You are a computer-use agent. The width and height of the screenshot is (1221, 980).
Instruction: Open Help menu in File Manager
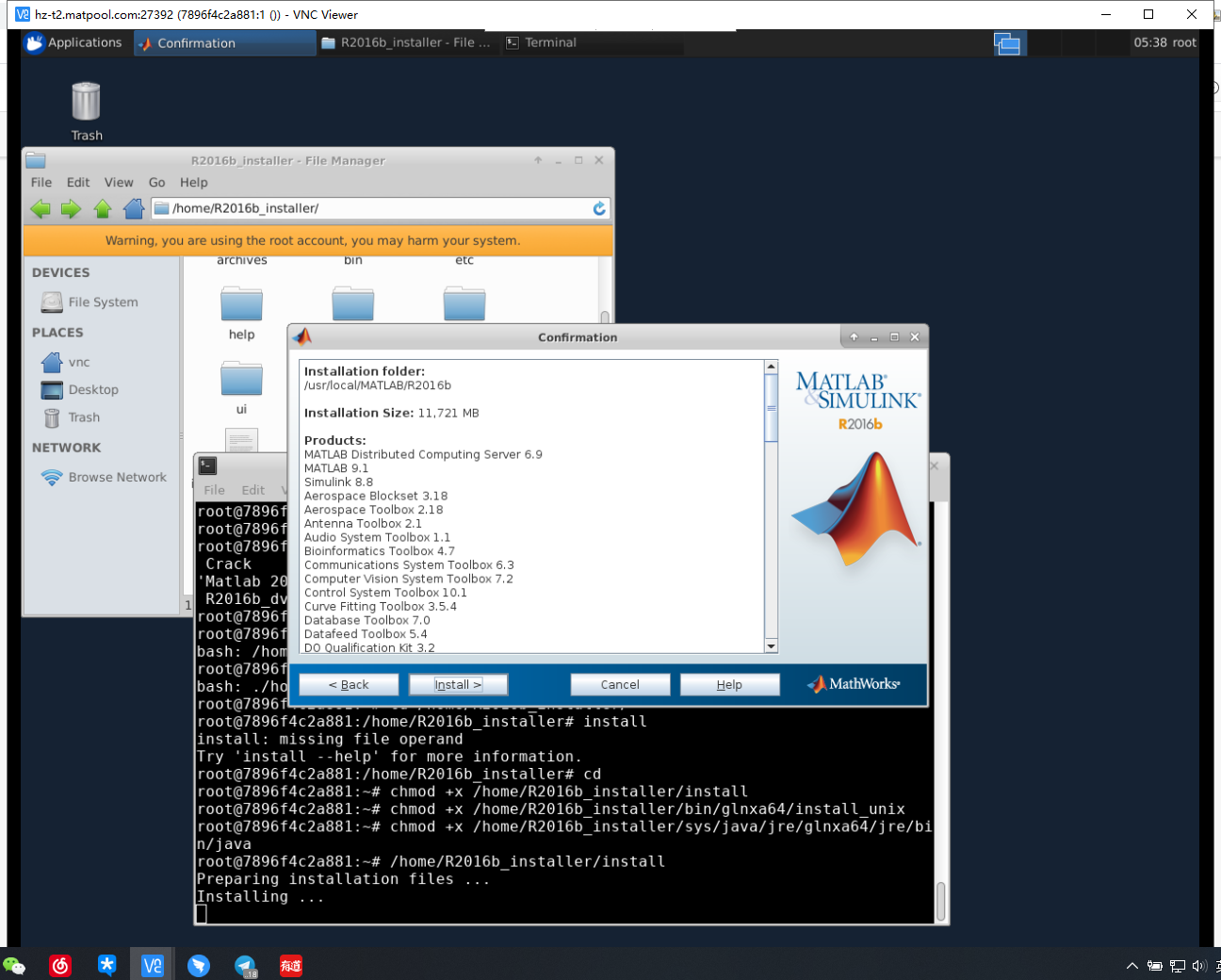click(194, 183)
